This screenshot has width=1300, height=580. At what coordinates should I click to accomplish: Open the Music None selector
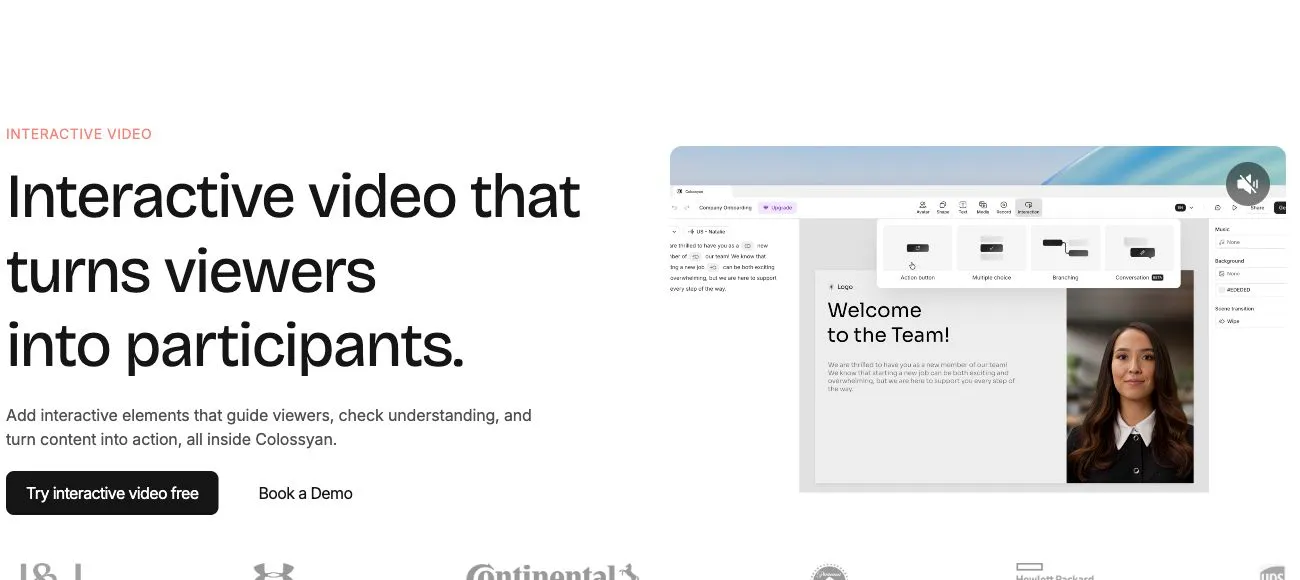tap(1250, 242)
